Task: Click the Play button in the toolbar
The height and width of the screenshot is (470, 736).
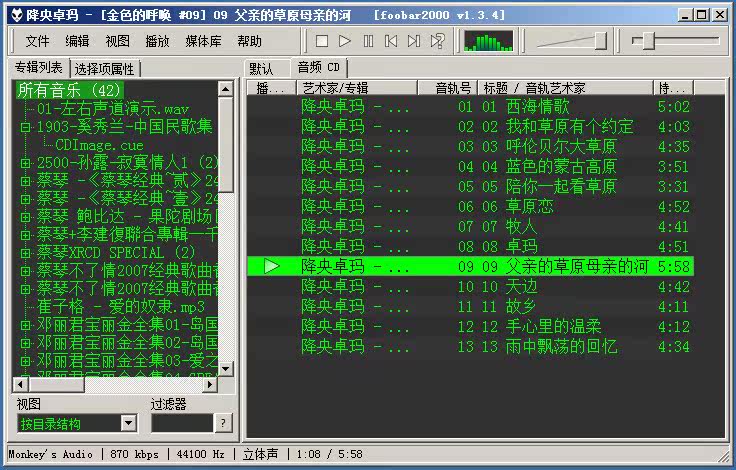Action: (x=345, y=41)
